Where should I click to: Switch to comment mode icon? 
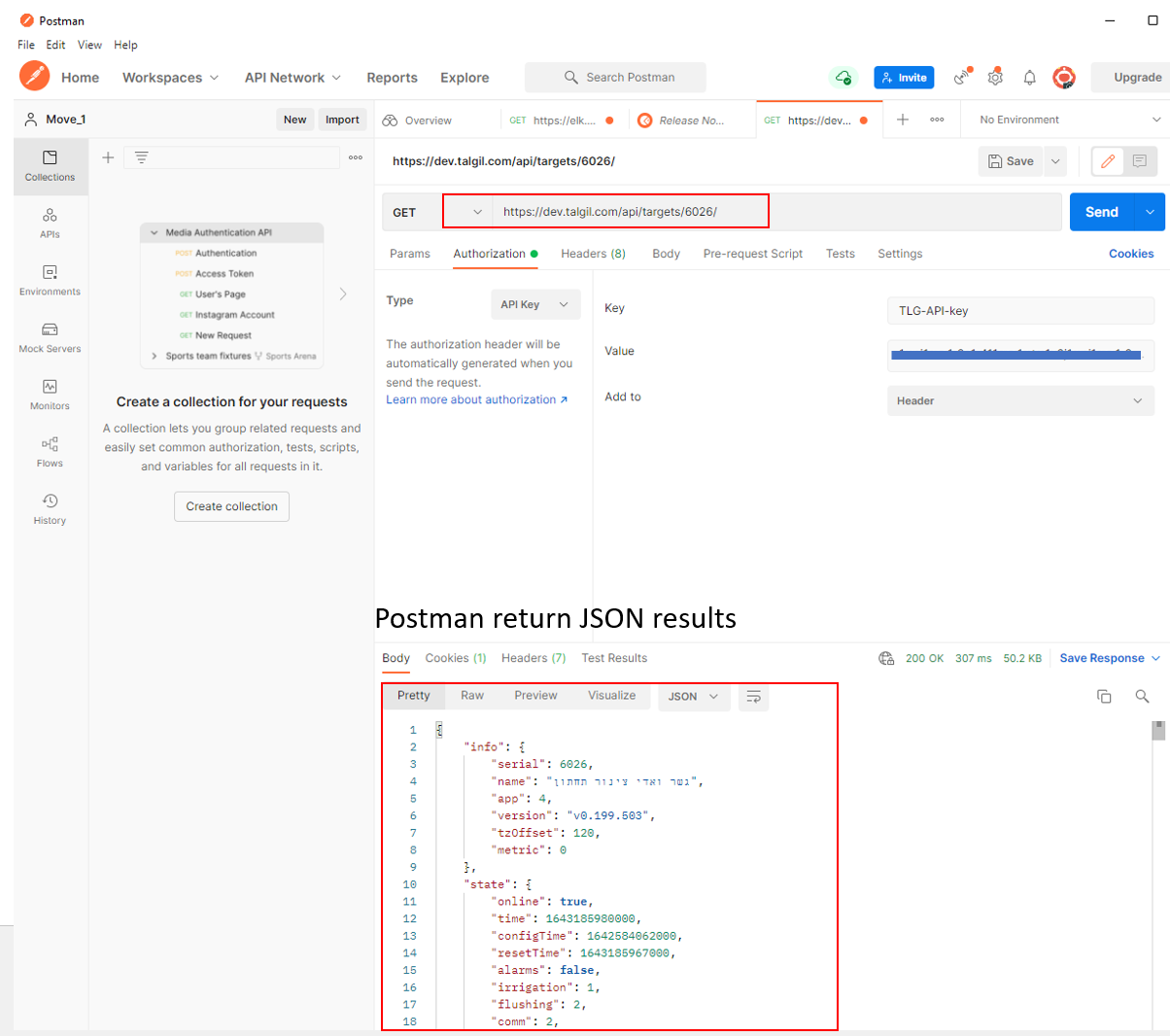point(1140,161)
